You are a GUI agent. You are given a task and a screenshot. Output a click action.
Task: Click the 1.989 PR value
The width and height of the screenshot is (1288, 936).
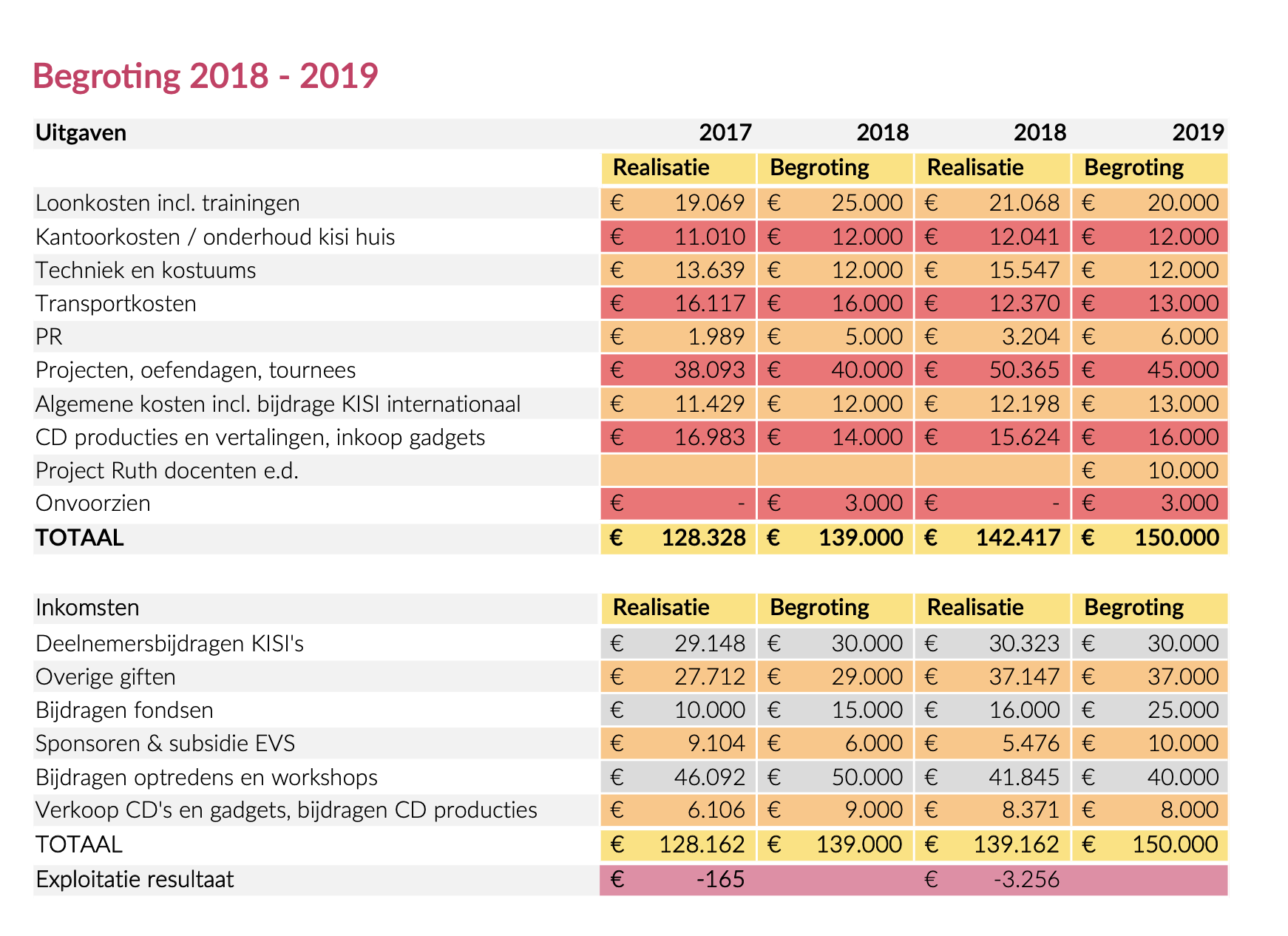tap(716, 337)
